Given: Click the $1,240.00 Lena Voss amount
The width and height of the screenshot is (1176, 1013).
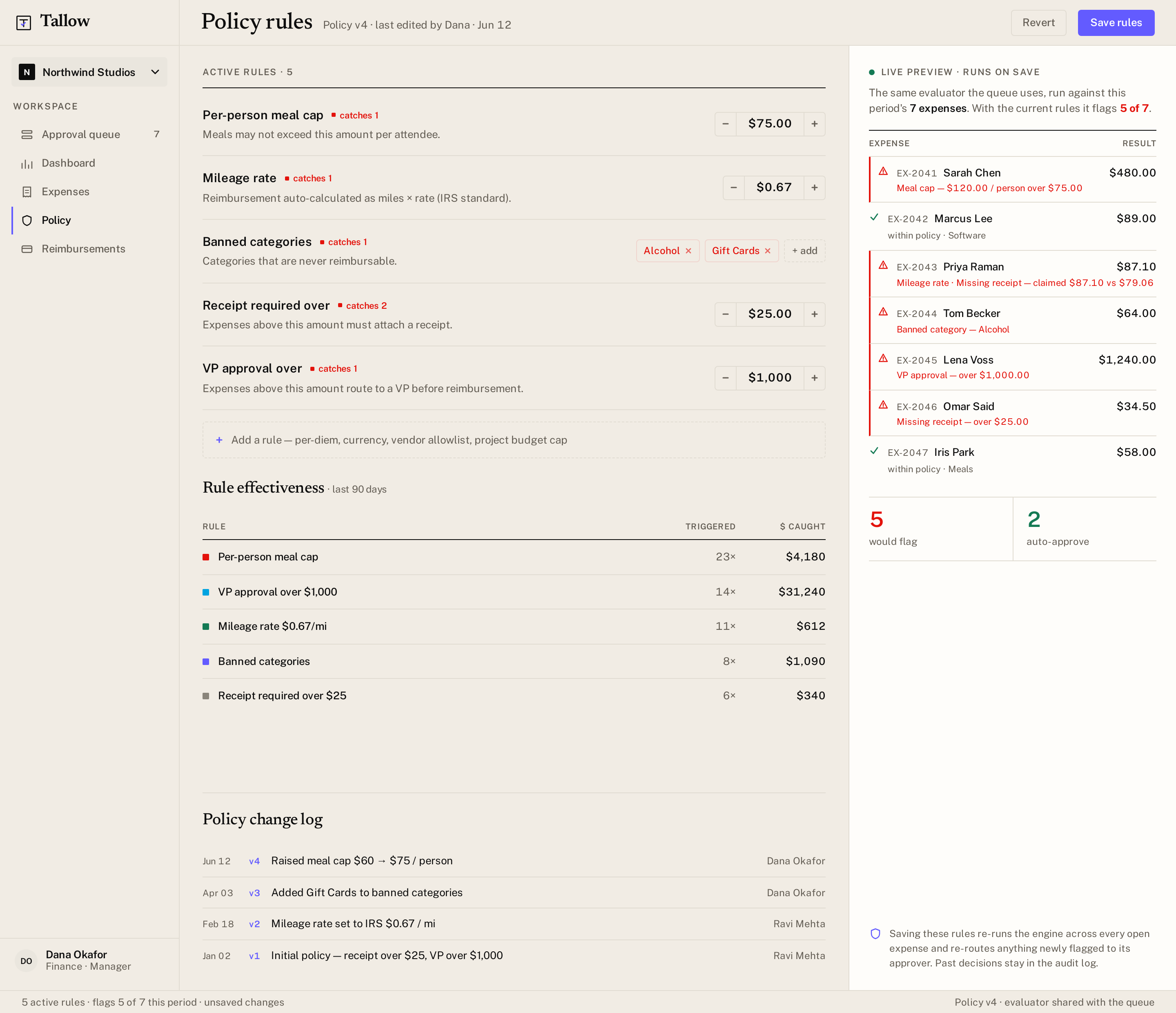Looking at the screenshot, I should click(1127, 360).
